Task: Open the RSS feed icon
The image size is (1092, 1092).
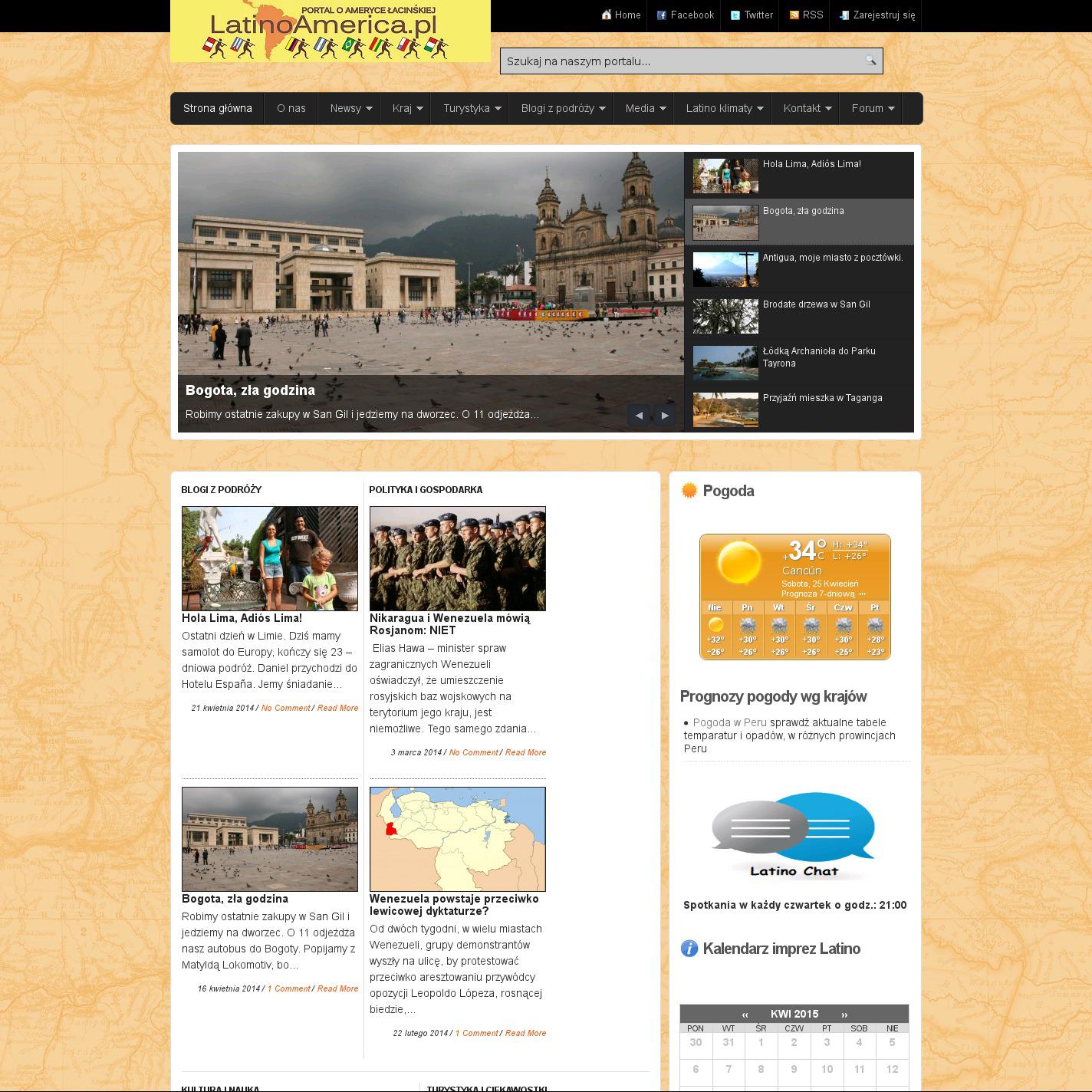Action: (x=794, y=15)
